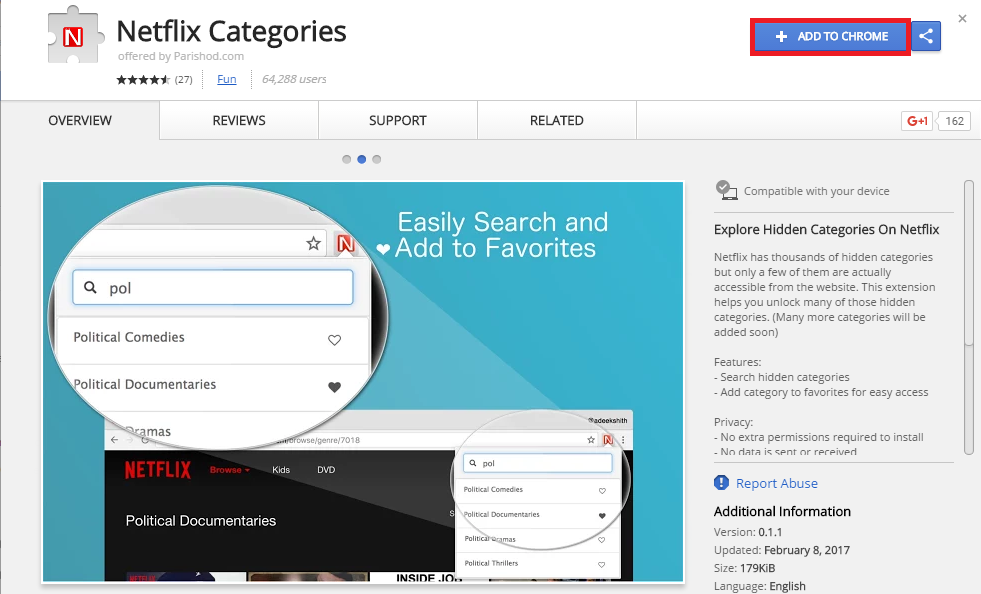Click the 162 count bubble
This screenshot has width=981, height=594.
coord(954,121)
